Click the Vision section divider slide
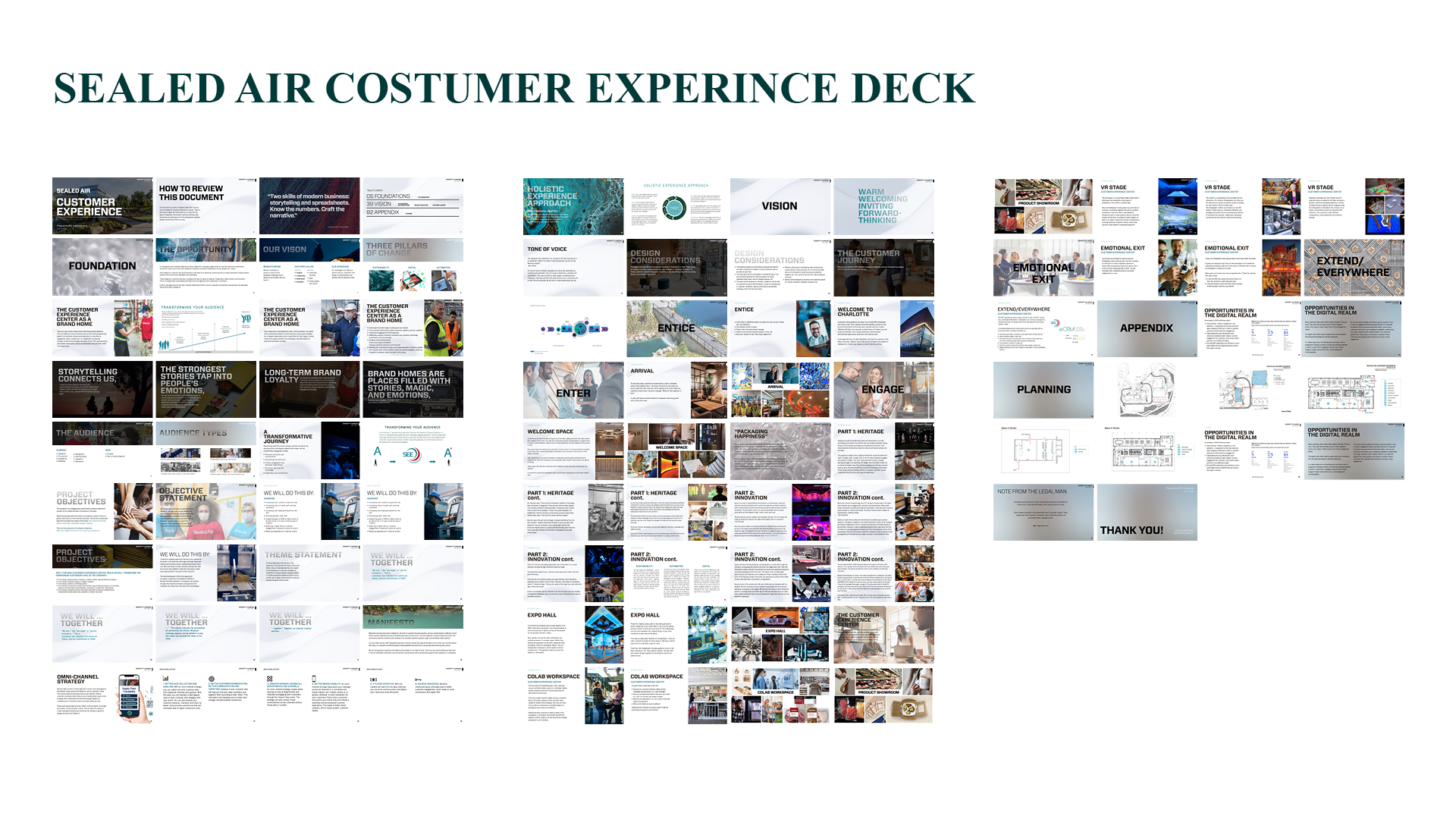 (x=780, y=206)
